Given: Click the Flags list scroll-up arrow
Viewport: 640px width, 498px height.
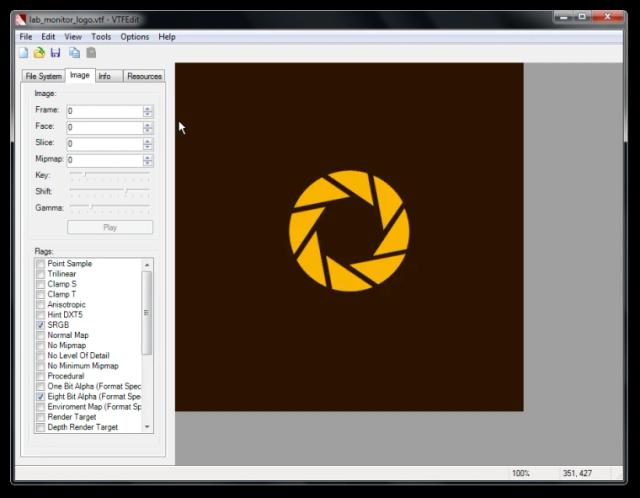Looking at the screenshot, I should coord(147,265).
